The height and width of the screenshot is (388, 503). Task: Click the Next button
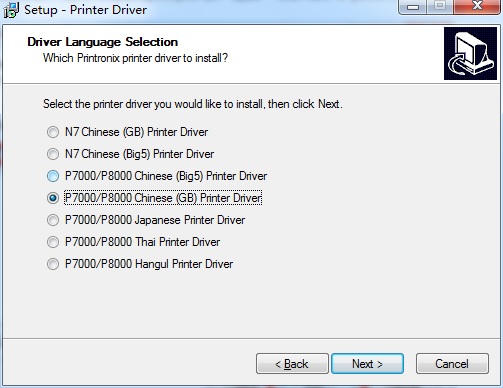[367, 364]
